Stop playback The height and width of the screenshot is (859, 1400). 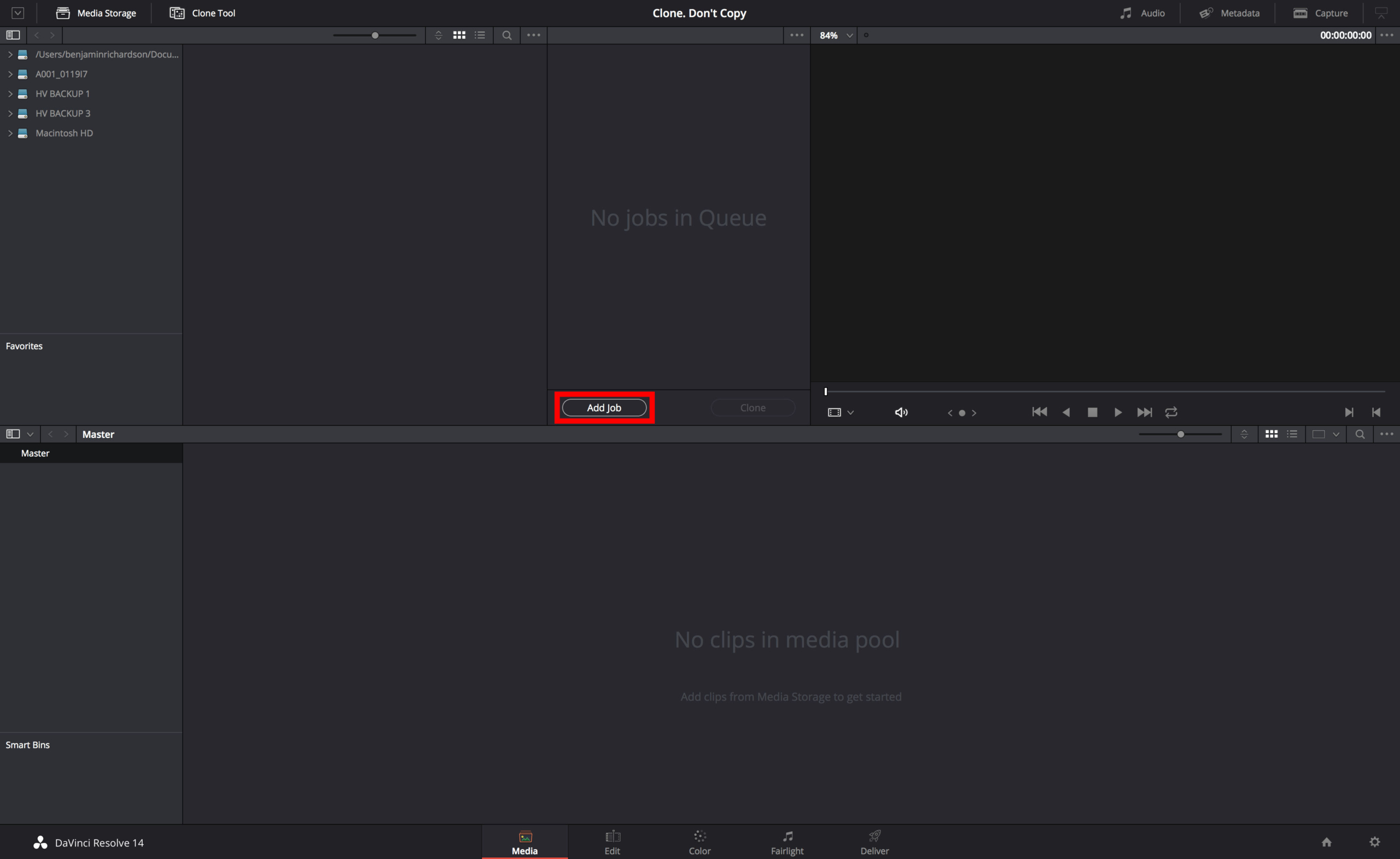tap(1092, 412)
